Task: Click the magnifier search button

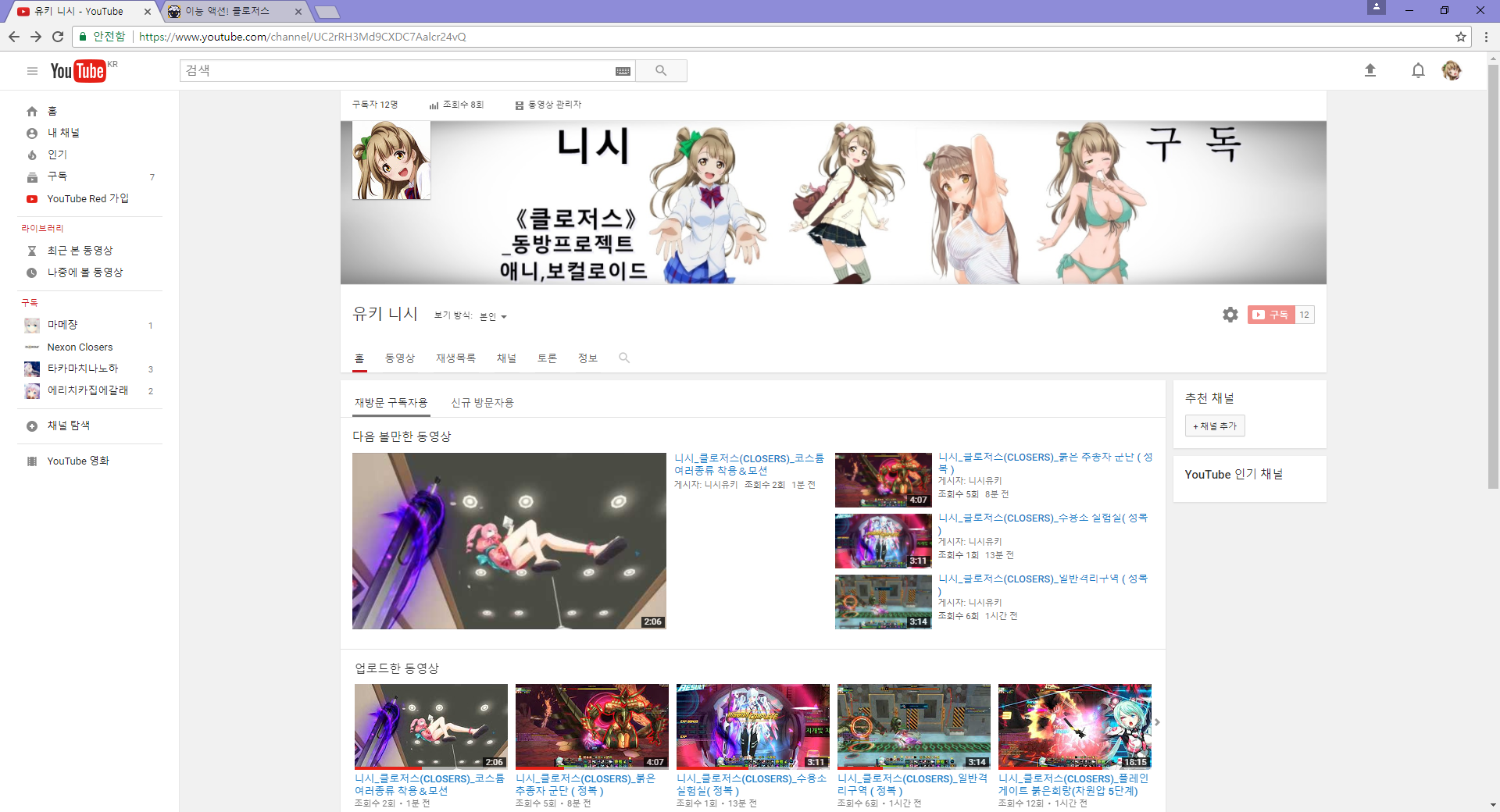Action: pos(661,71)
